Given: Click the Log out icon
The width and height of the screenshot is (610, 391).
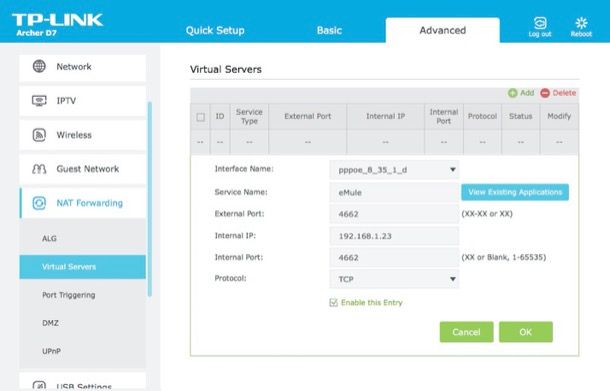Looking at the screenshot, I should [x=540, y=23].
